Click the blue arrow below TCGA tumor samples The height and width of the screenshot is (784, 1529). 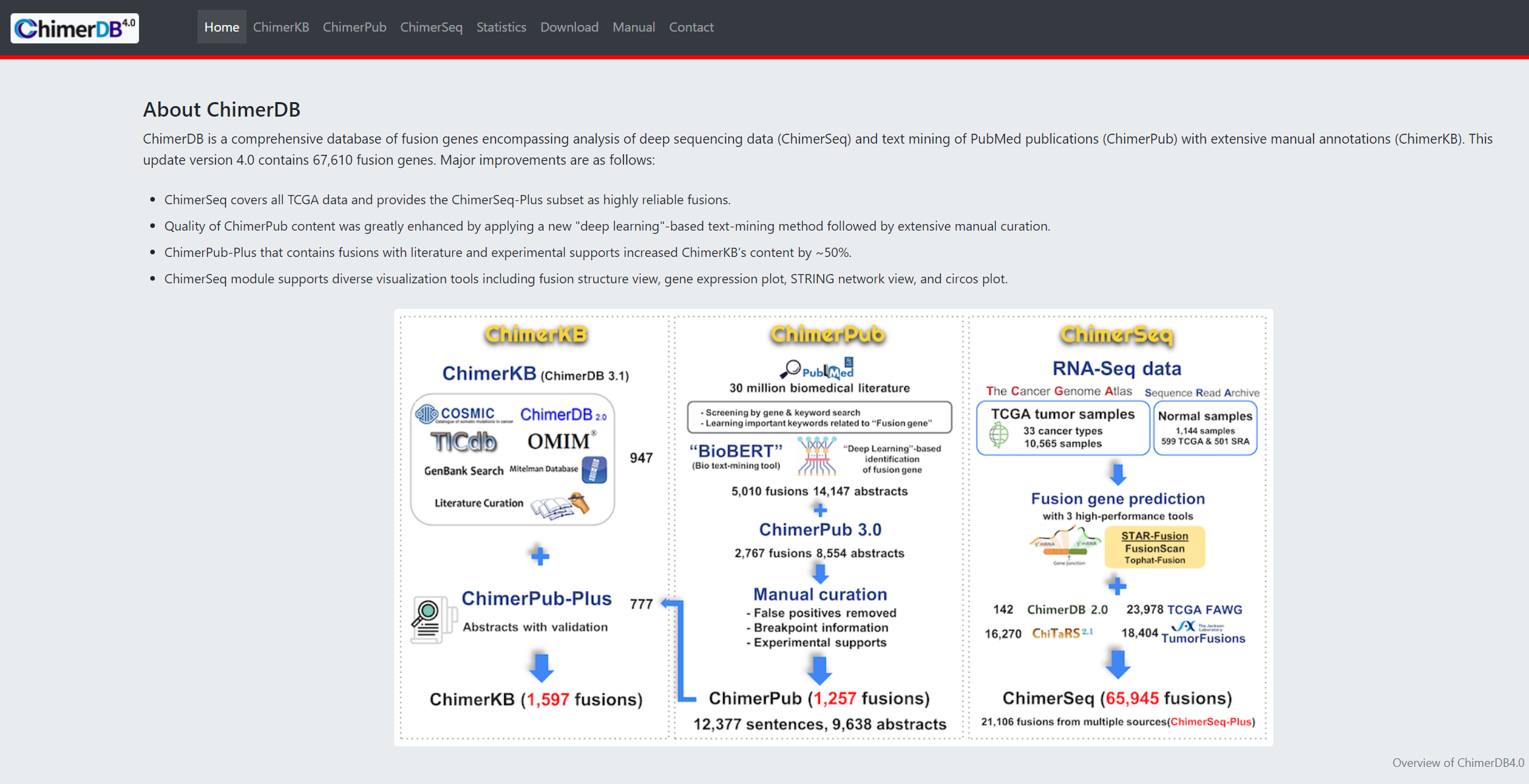1118,474
